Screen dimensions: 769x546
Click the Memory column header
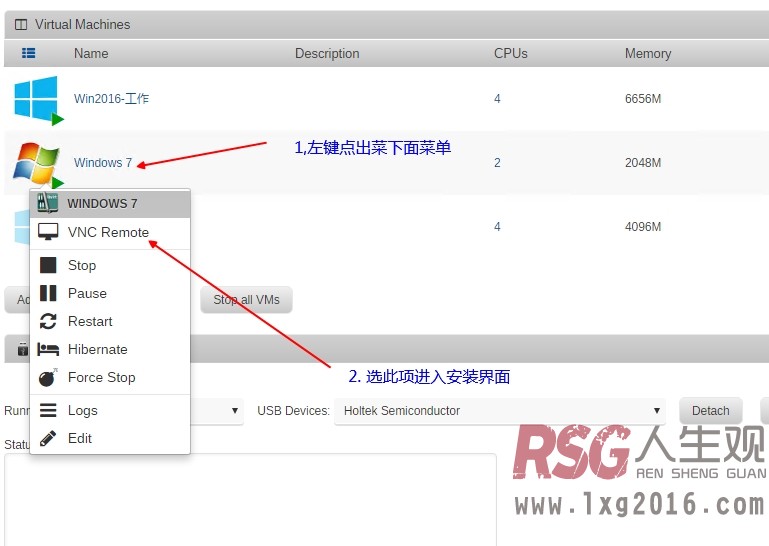(x=648, y=53)
